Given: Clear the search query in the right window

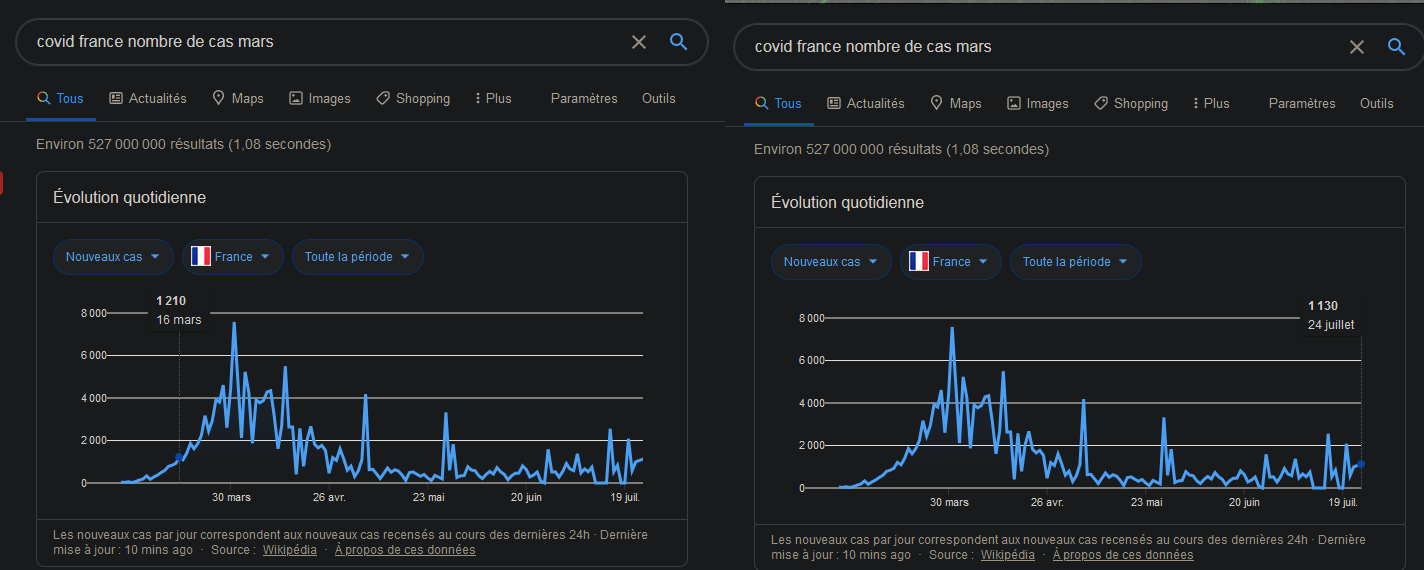Looking at the screenshot, I should click(x=1357, y=47).
